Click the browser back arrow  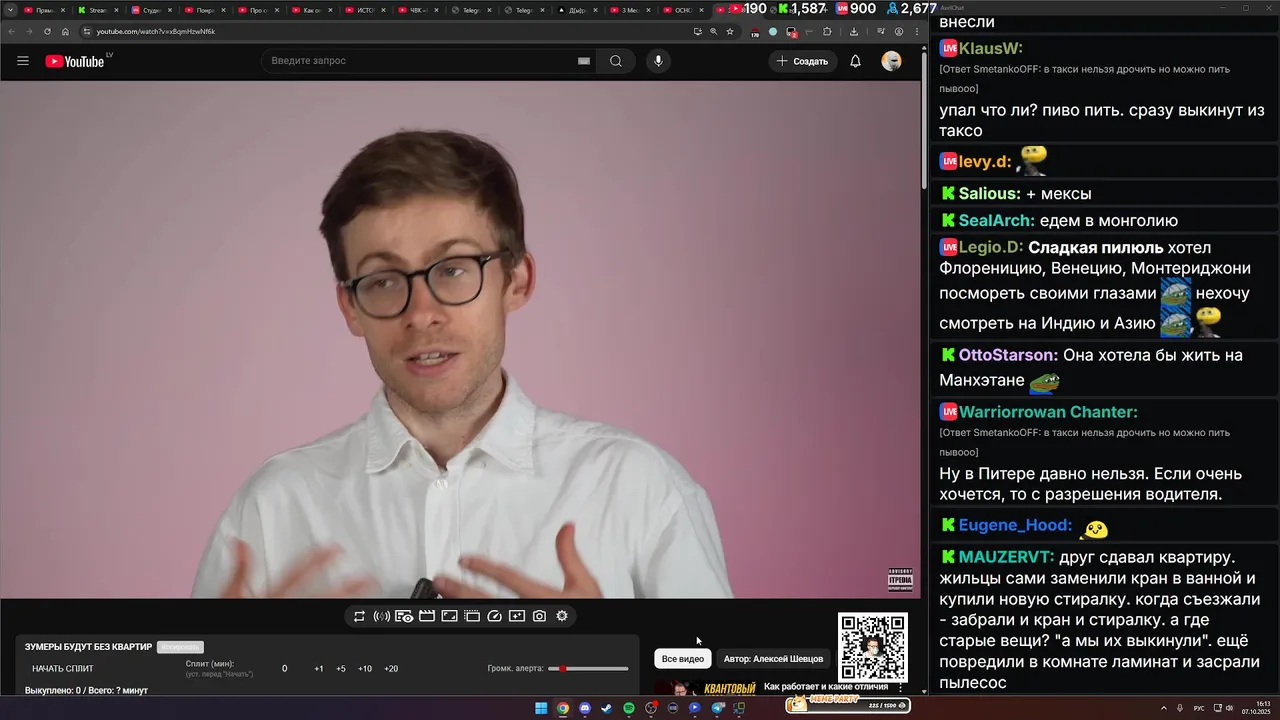pyautogui.click(x=12, y=31)
